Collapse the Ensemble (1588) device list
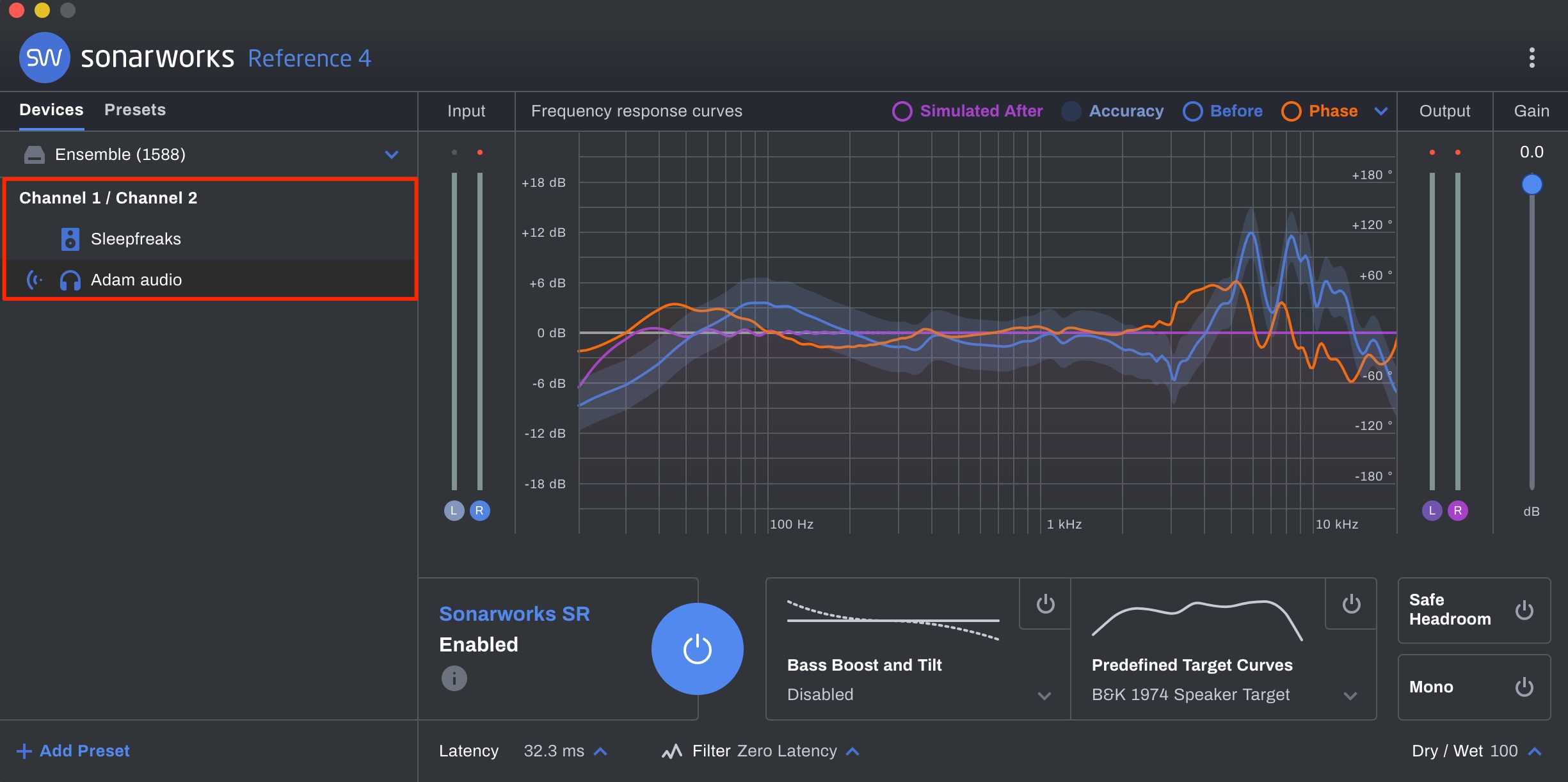 [x=392, y=154]
